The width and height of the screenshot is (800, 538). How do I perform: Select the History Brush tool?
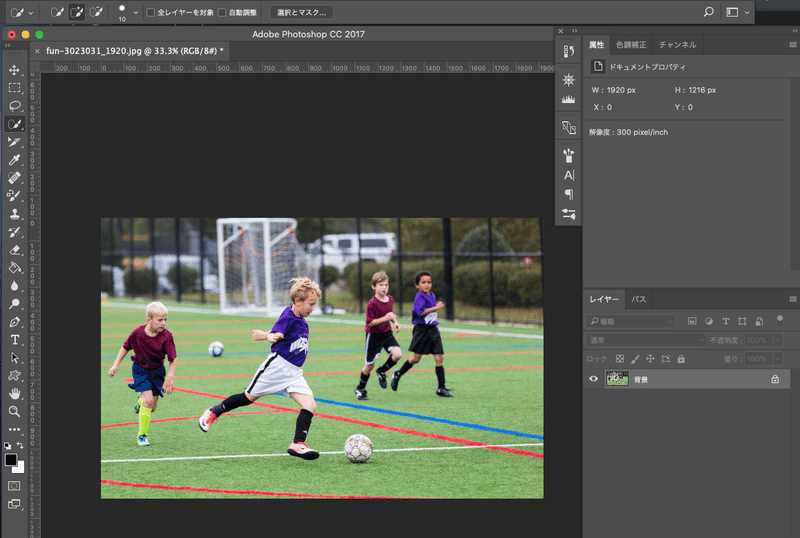coord(14,232)
